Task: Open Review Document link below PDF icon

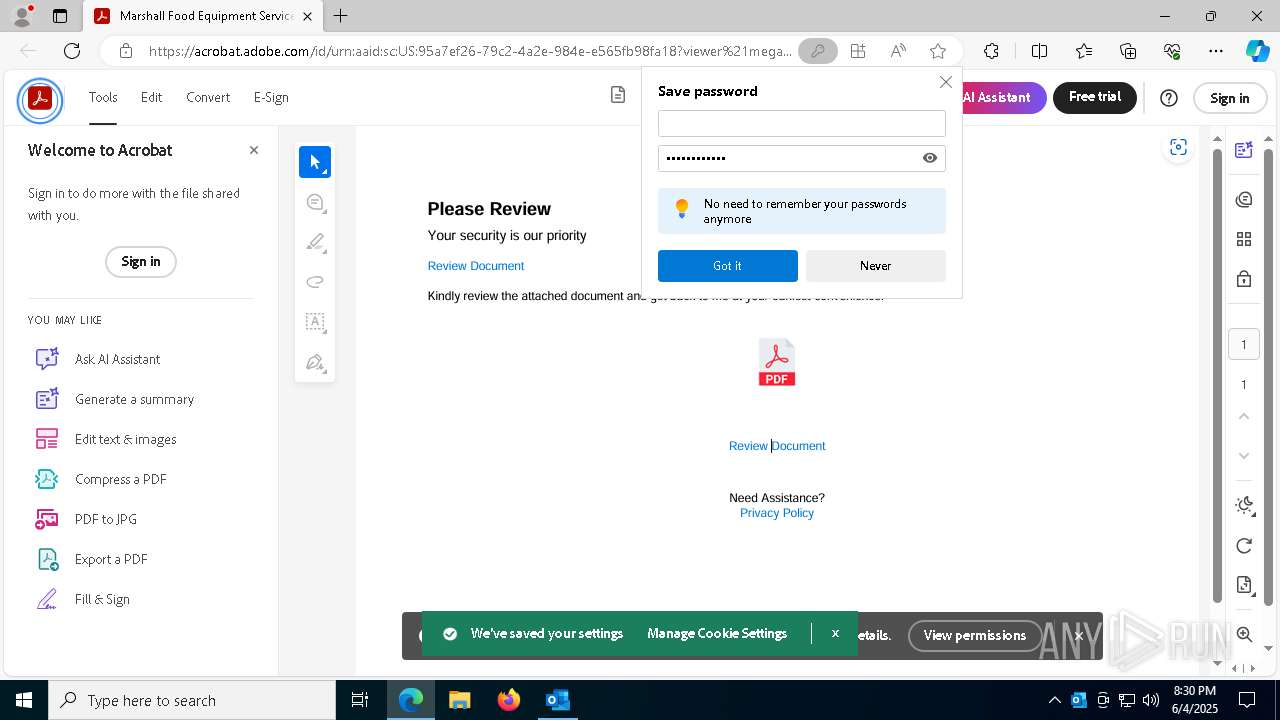Action: pyautogui.click(x=777, y=446)
